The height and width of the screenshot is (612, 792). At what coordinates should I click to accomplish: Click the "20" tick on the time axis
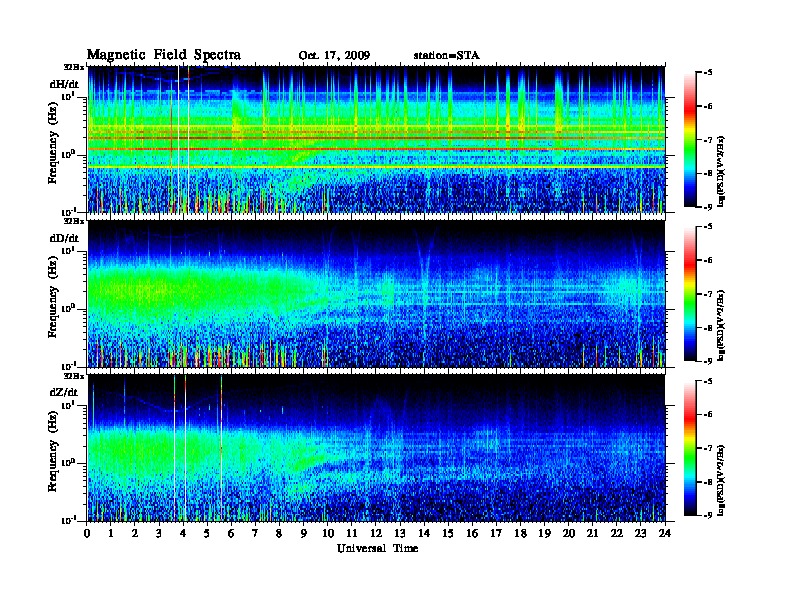tap(569, 533)
